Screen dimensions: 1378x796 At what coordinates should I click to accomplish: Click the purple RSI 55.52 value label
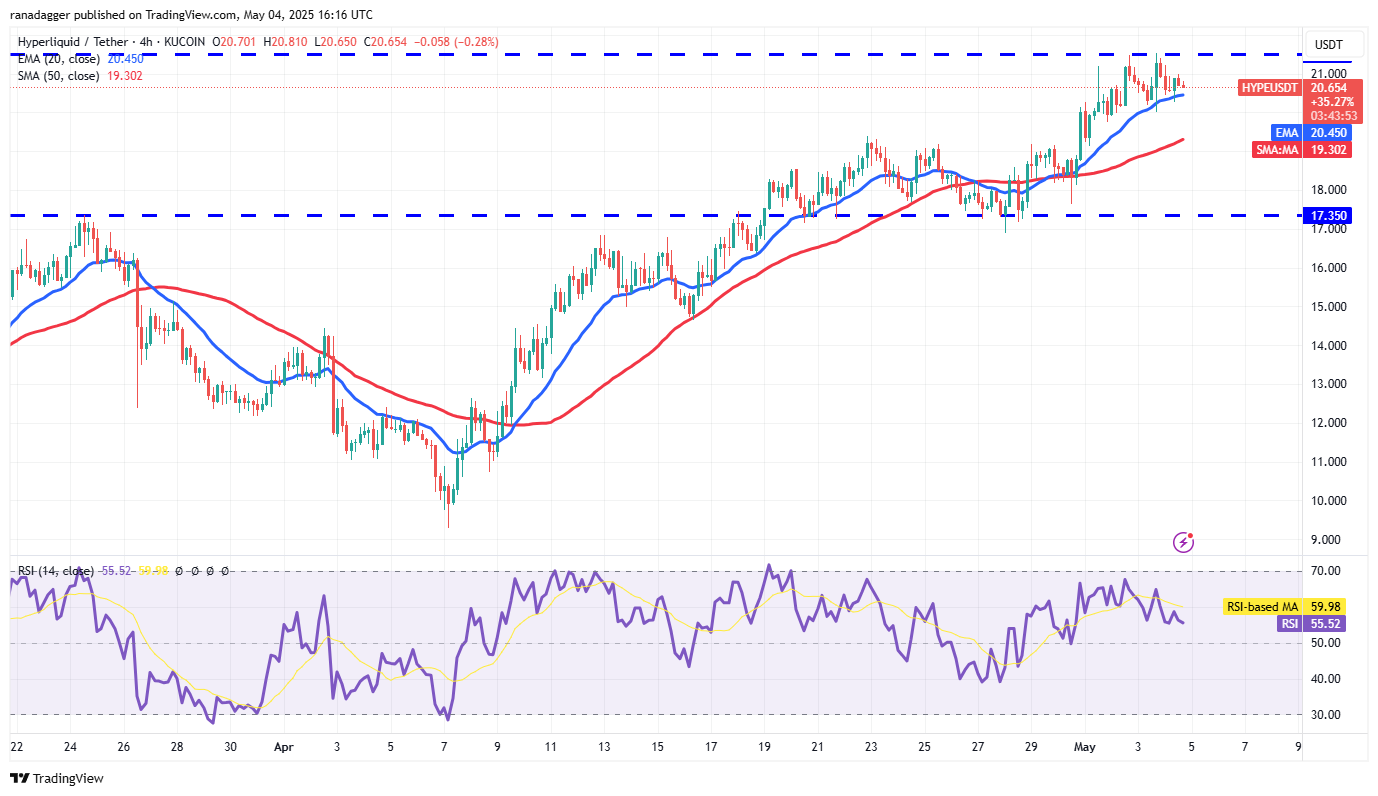point(1312,624)
